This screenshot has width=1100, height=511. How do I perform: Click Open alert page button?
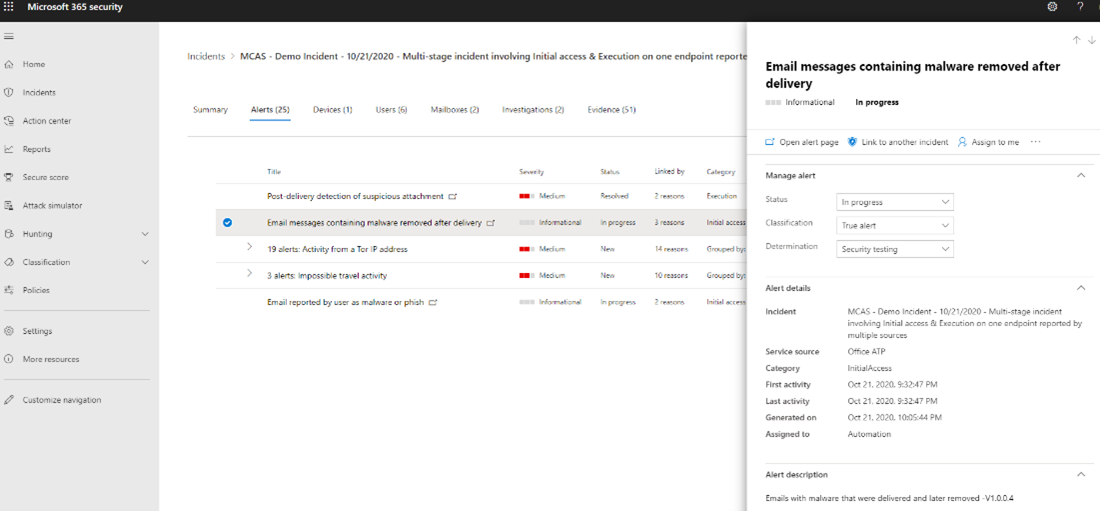(802, 142)
